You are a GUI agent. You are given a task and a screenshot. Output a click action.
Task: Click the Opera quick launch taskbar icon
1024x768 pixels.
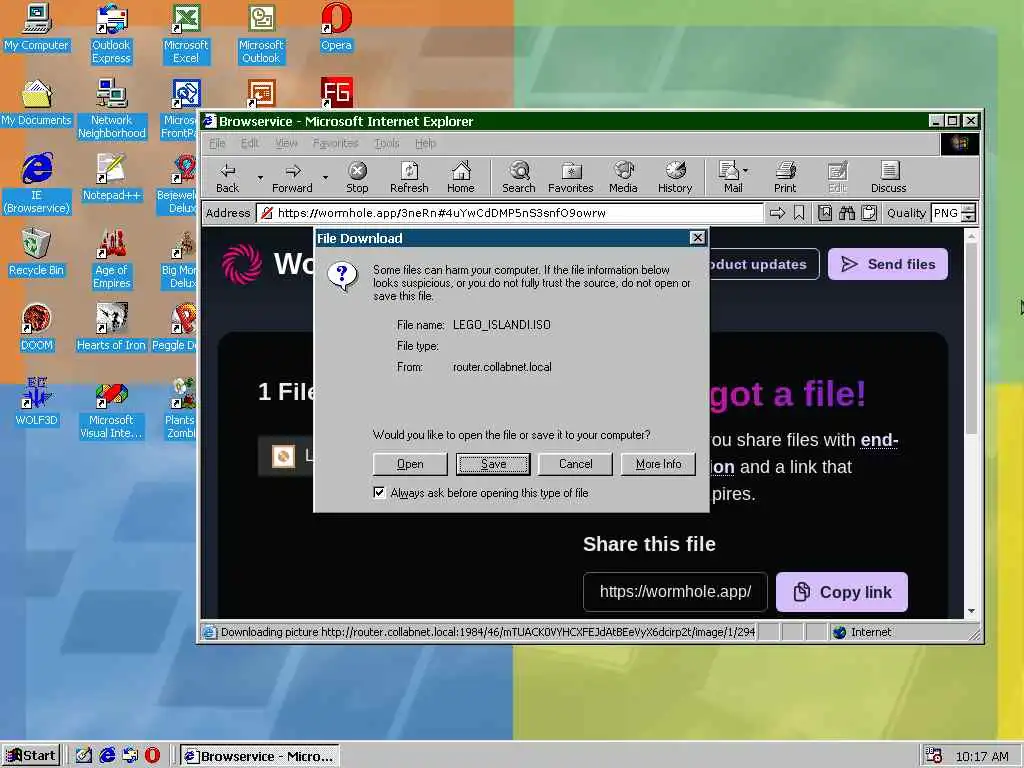pyautogui.click(x=152, y=756)
